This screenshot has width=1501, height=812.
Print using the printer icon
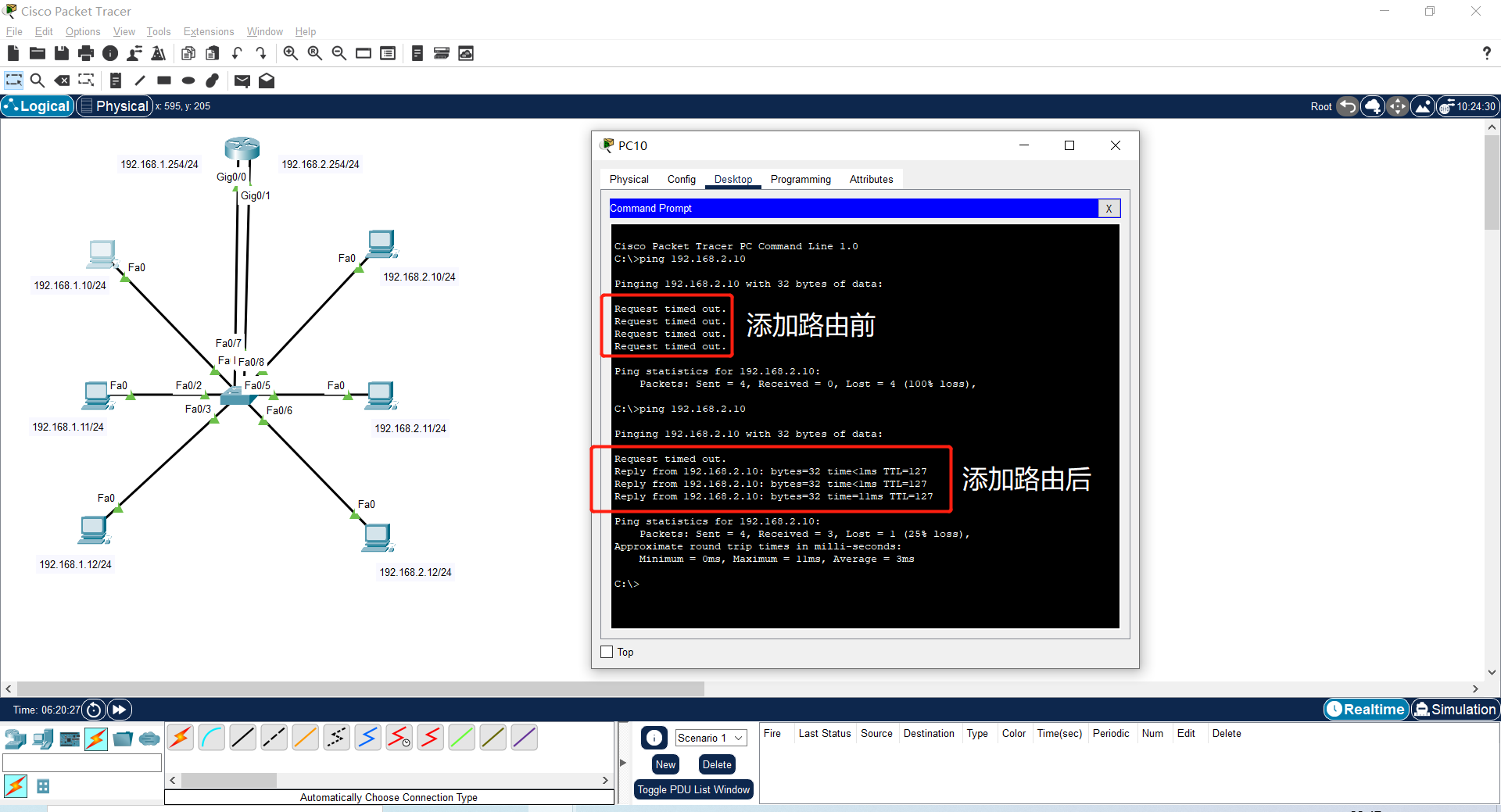pyautogui.click(x=86, y=53)
